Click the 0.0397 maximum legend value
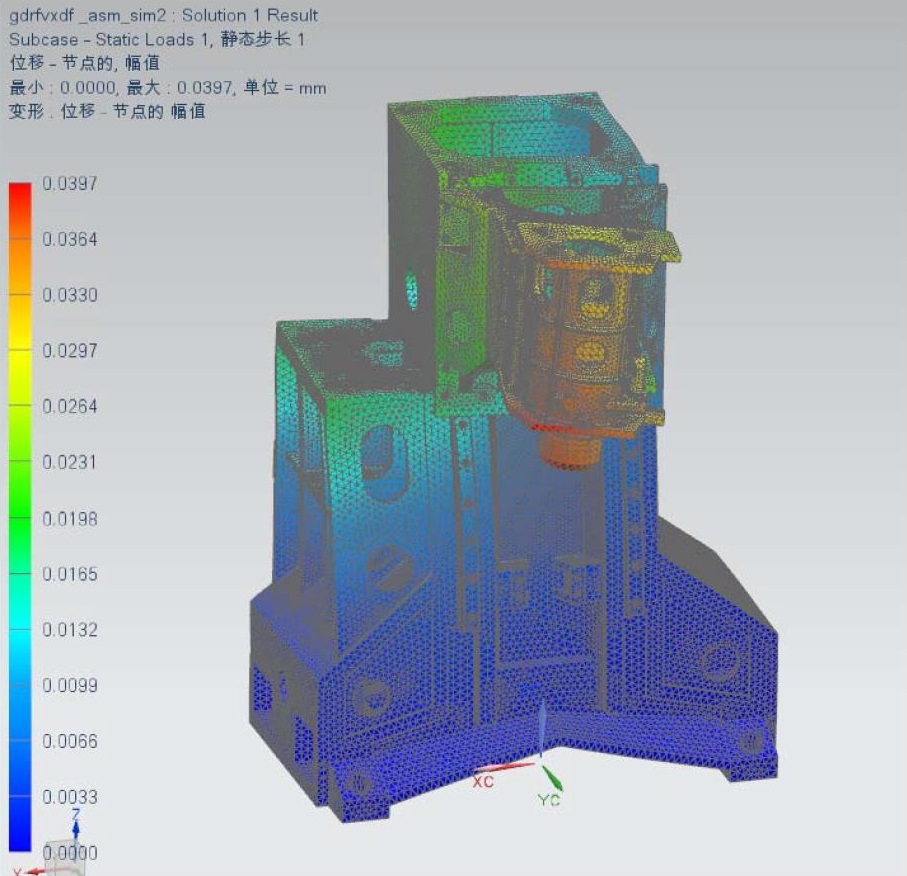Viewport: 907px width, 876px height. coord(70,184)
